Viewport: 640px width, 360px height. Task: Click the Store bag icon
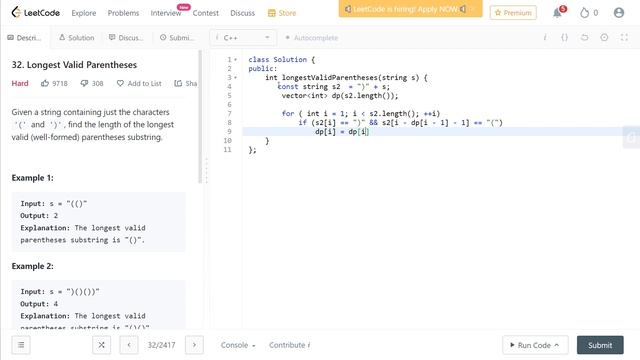tap(271, 13)
